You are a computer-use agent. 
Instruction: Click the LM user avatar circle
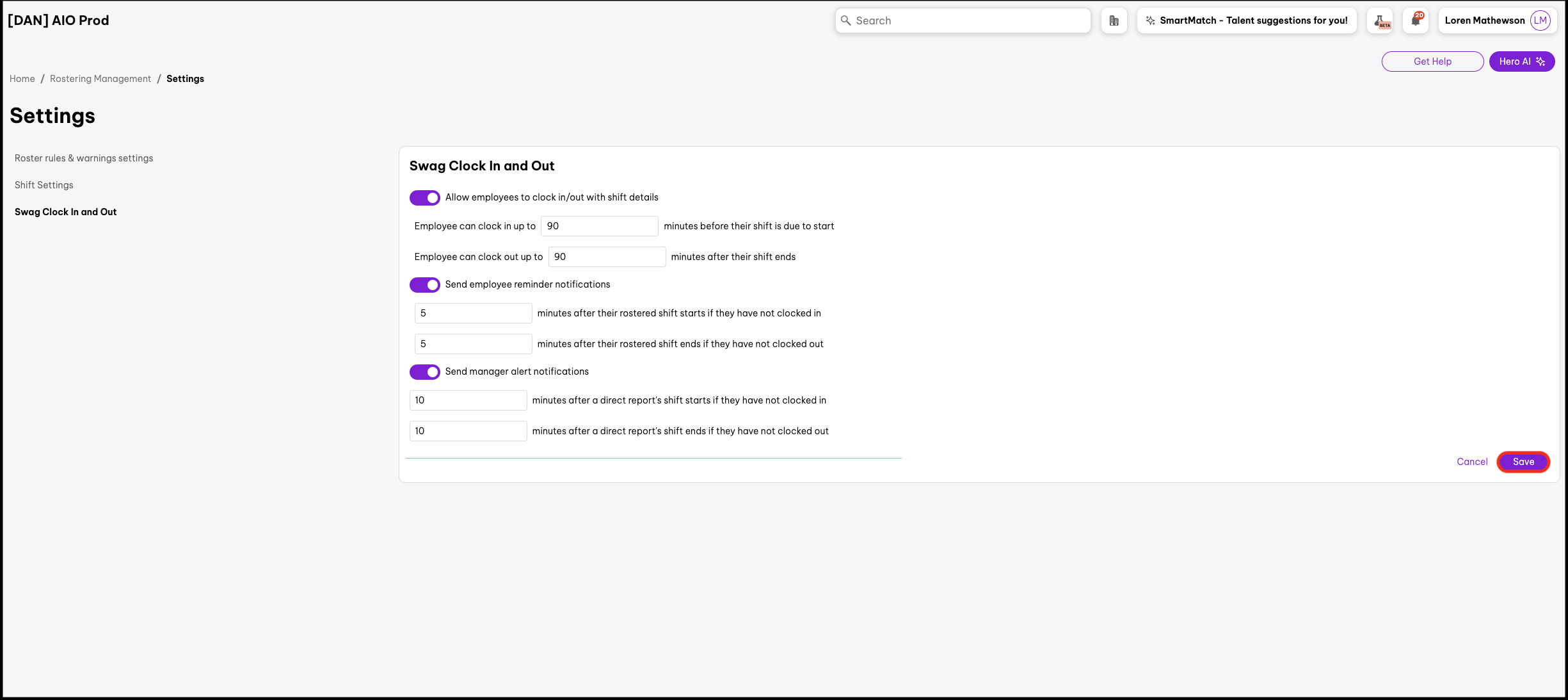[x=1540, y=20]
